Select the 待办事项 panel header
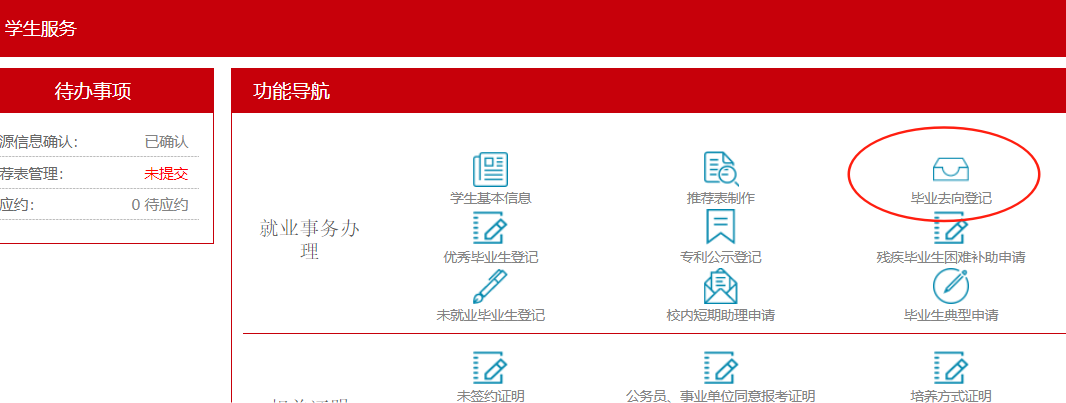This screenshot has width=1066, height=403. 92,92
